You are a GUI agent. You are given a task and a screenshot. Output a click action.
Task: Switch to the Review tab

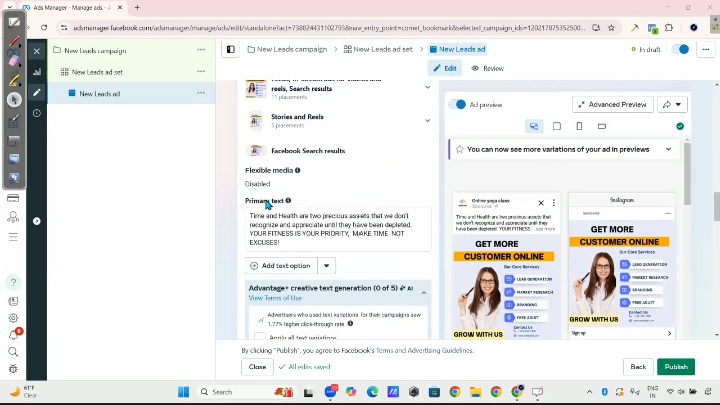click(488, 68)
